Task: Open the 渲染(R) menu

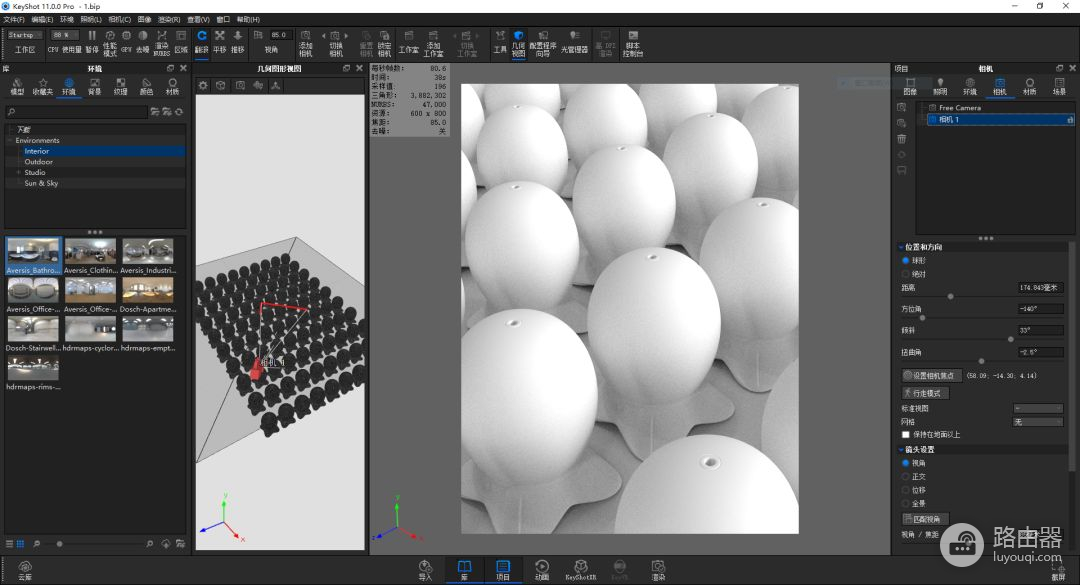Action: (x=170, y=19)
